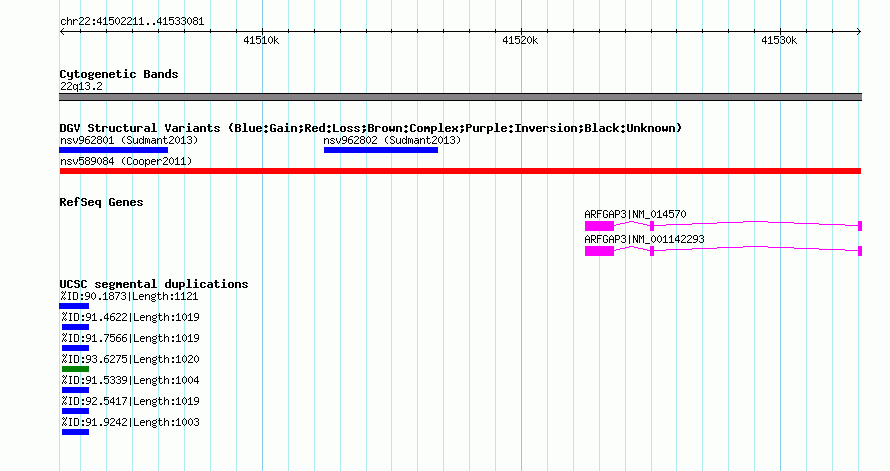Image resolution: width=890 pixels, height=471 pixels.
Task: Click the ARFGAP3|NM_001142293 gene label
Action: point(644,239)
